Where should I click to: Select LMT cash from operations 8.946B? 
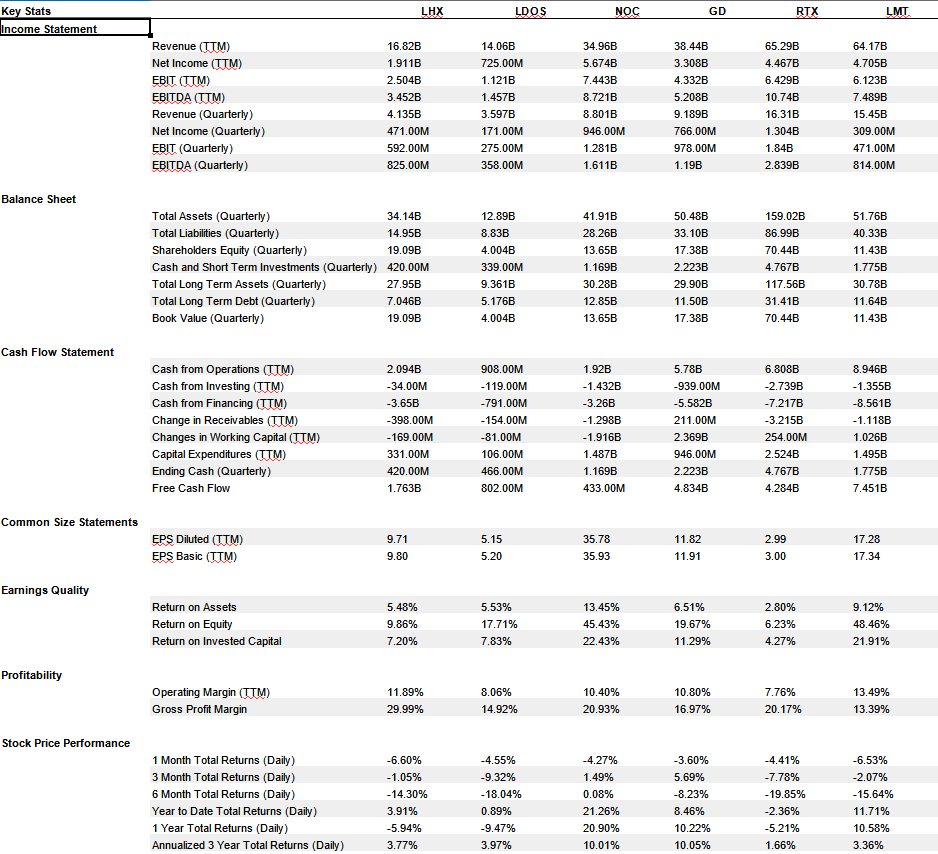point(870,369)
